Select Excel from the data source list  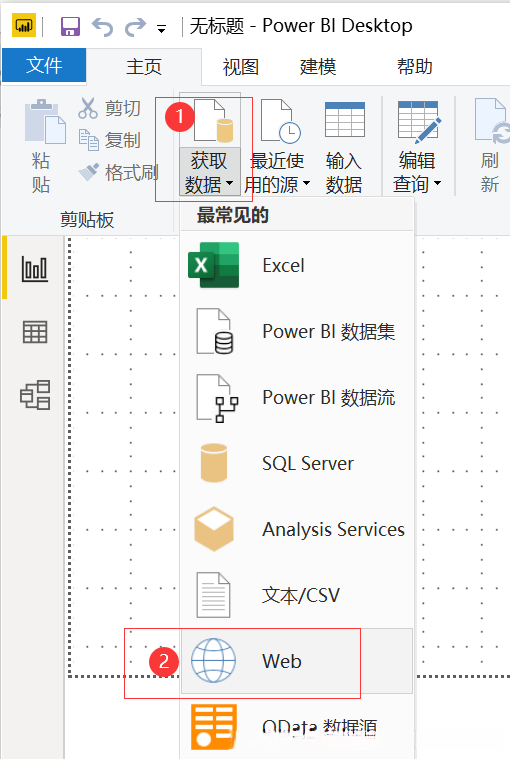pyautogui.click(x=297, y=265)
